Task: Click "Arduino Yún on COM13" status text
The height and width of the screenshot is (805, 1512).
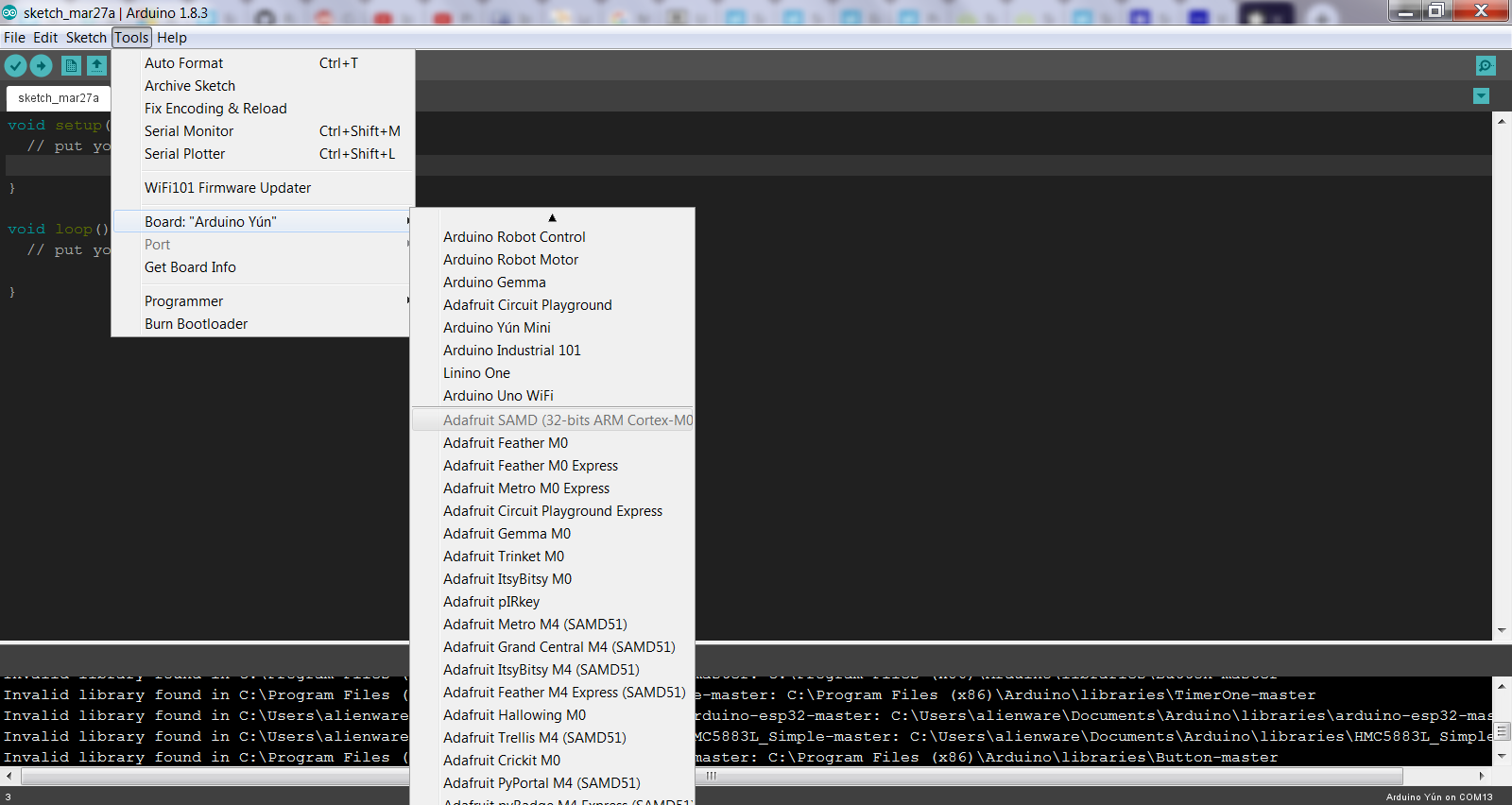Action: pyautogui.click(x=1439, y=796)
